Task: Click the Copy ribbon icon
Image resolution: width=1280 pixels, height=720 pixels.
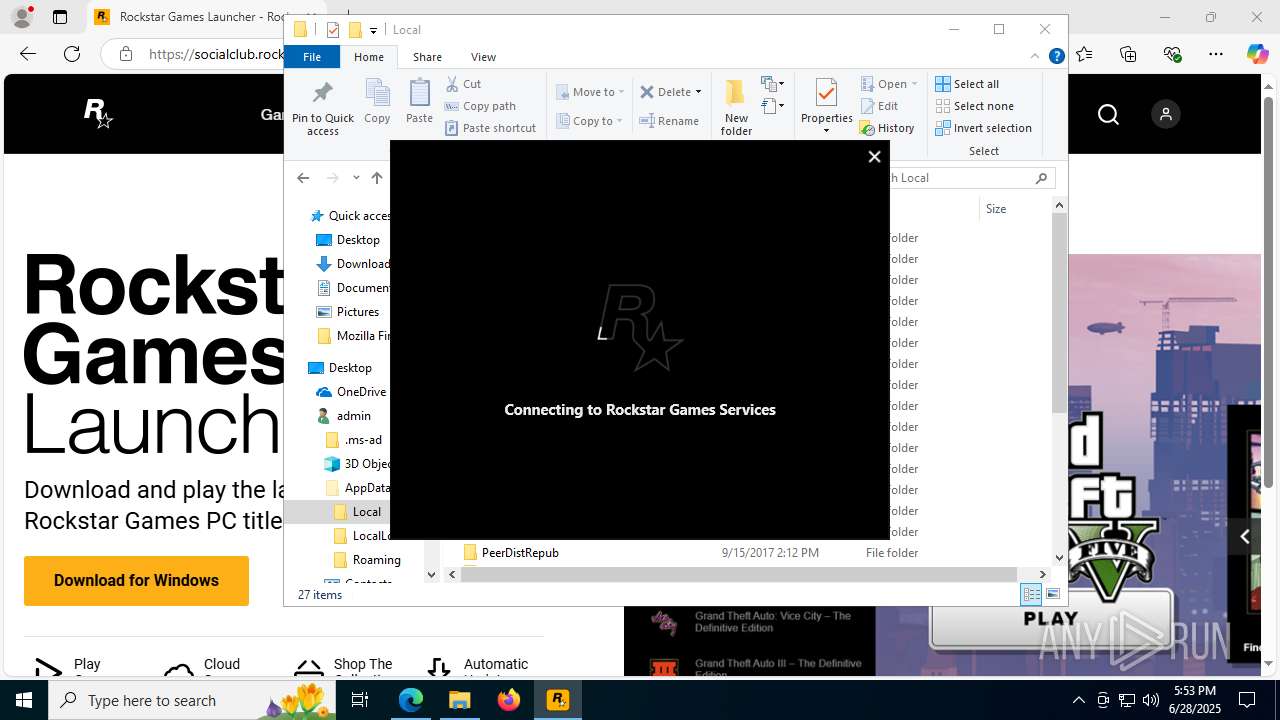Action: (x=377, y=102)
